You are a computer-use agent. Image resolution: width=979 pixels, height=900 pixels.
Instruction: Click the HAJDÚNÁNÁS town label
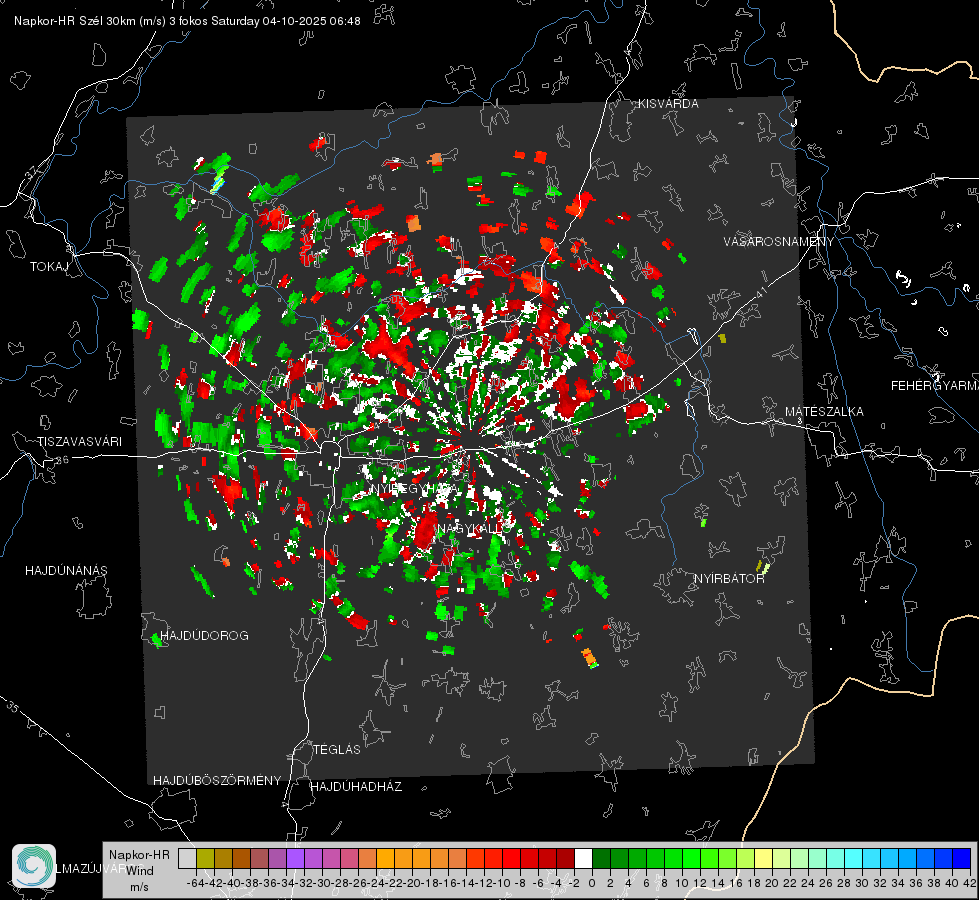point(66,571)
